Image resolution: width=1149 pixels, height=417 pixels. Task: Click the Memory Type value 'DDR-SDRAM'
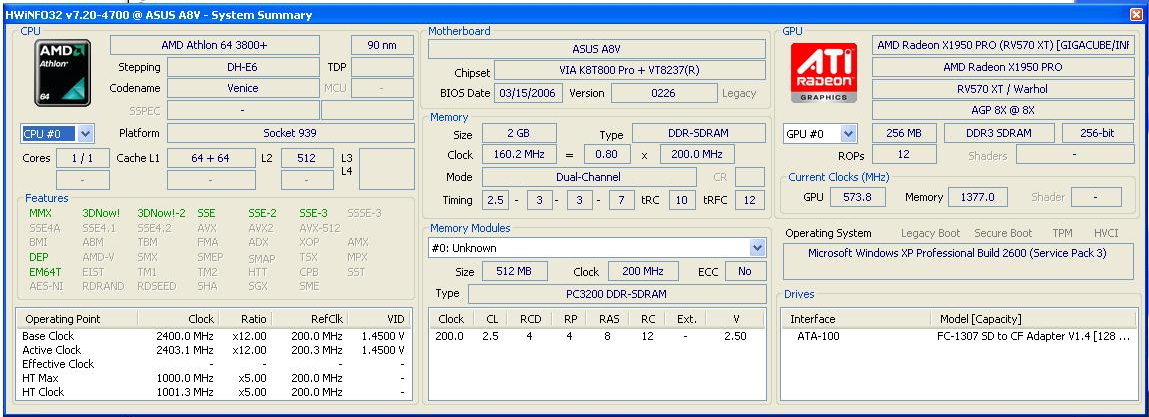698,133
